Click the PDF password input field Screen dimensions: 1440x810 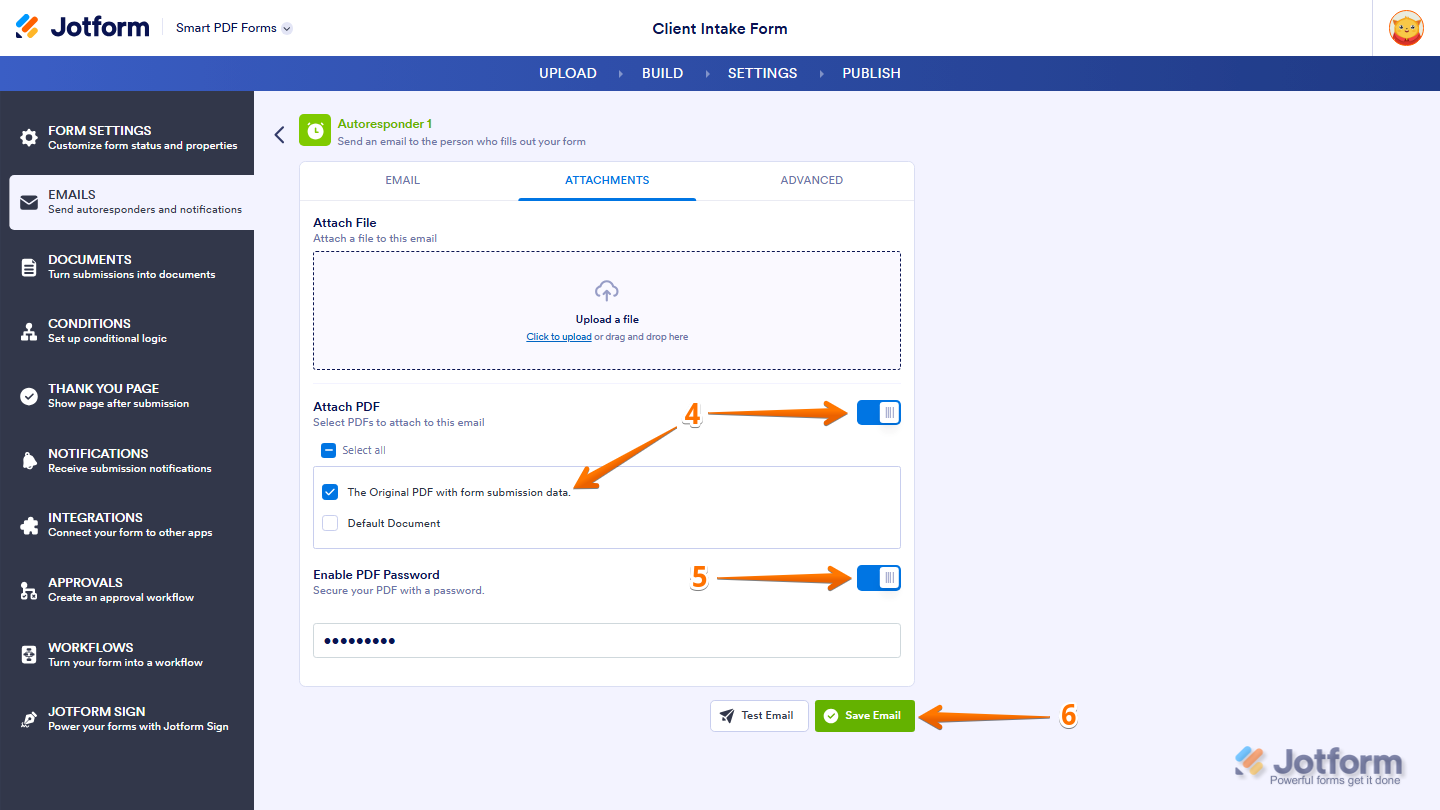[x=607, y=641]
